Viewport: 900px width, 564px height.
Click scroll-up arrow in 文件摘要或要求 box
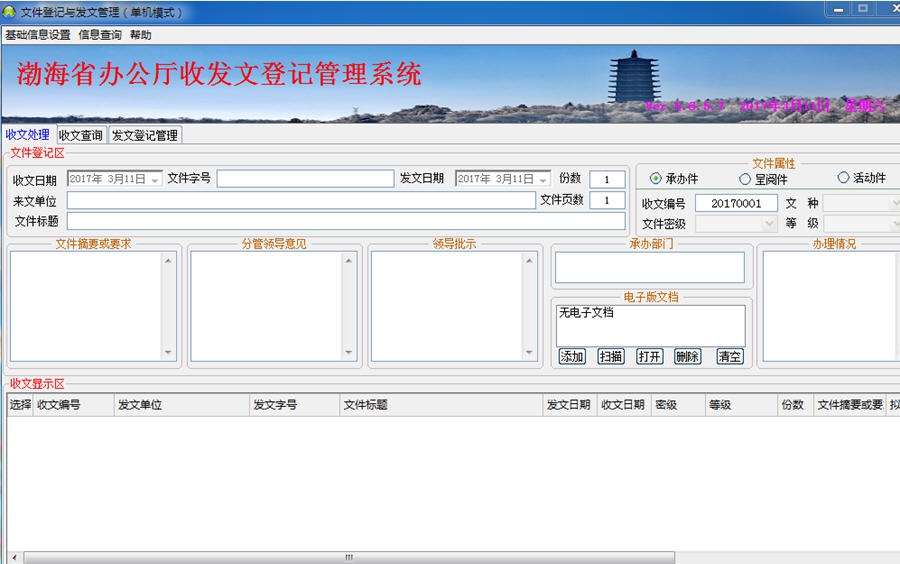click(168, 260)
